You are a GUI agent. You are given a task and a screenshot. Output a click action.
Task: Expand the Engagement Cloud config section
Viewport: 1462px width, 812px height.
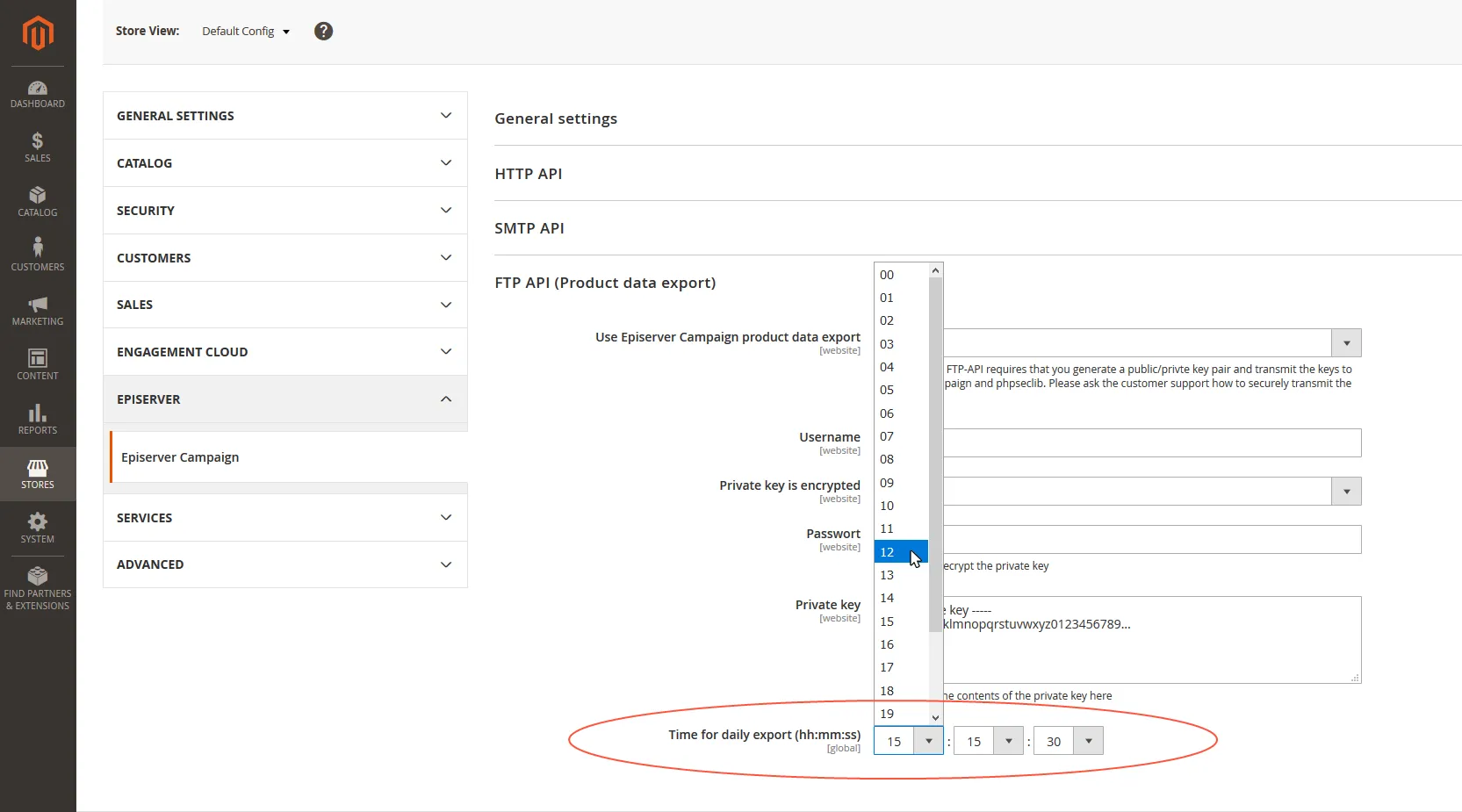(285, 352)
